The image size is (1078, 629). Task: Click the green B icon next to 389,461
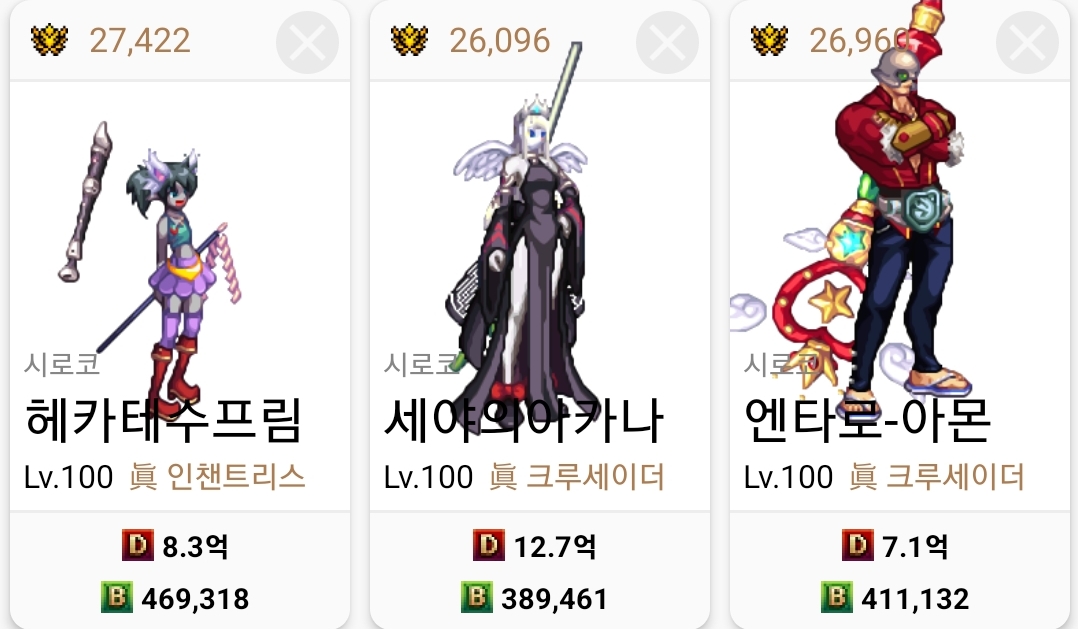click(x=476, y=597)
